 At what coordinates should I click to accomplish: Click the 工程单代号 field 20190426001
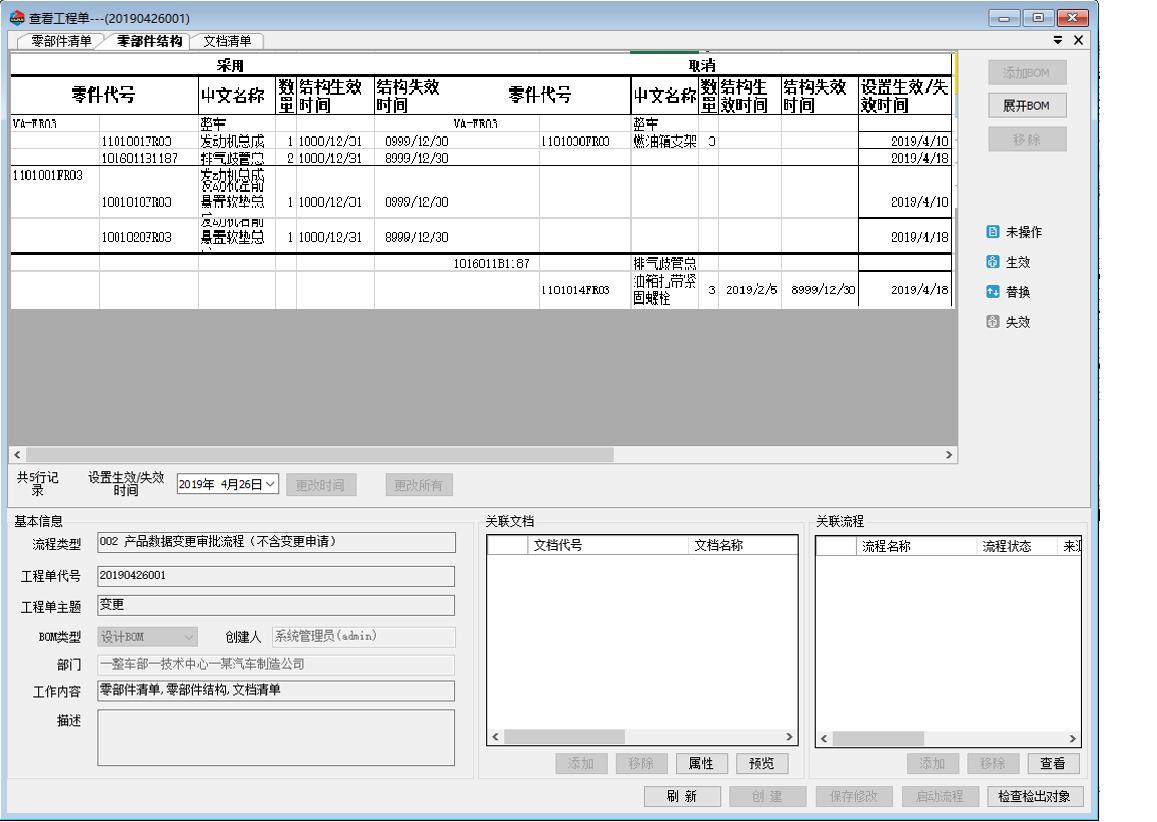(x=276, y=576)
